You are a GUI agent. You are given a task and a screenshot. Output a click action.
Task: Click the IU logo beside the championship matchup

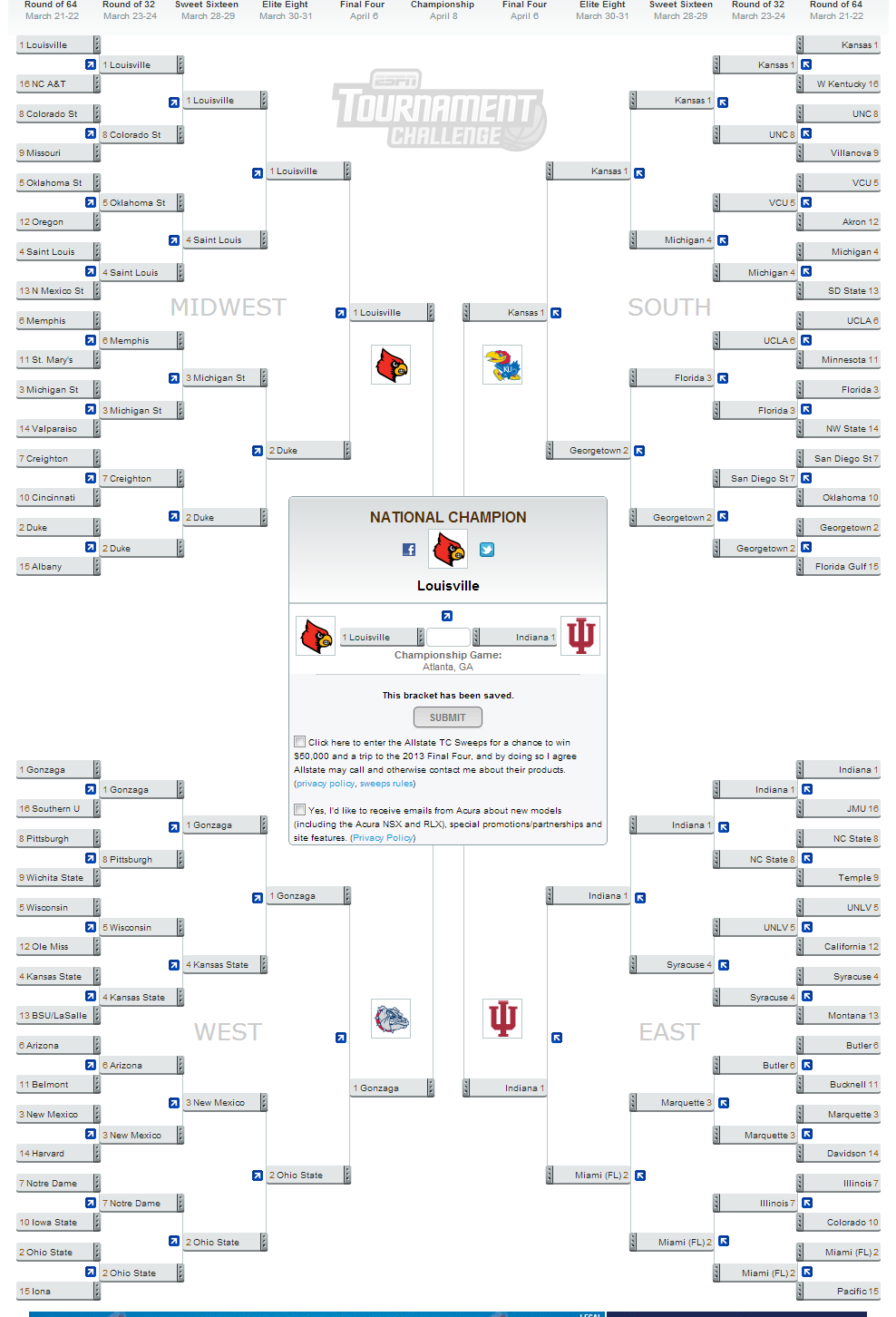pyautogui.click(x=580, y=637)
